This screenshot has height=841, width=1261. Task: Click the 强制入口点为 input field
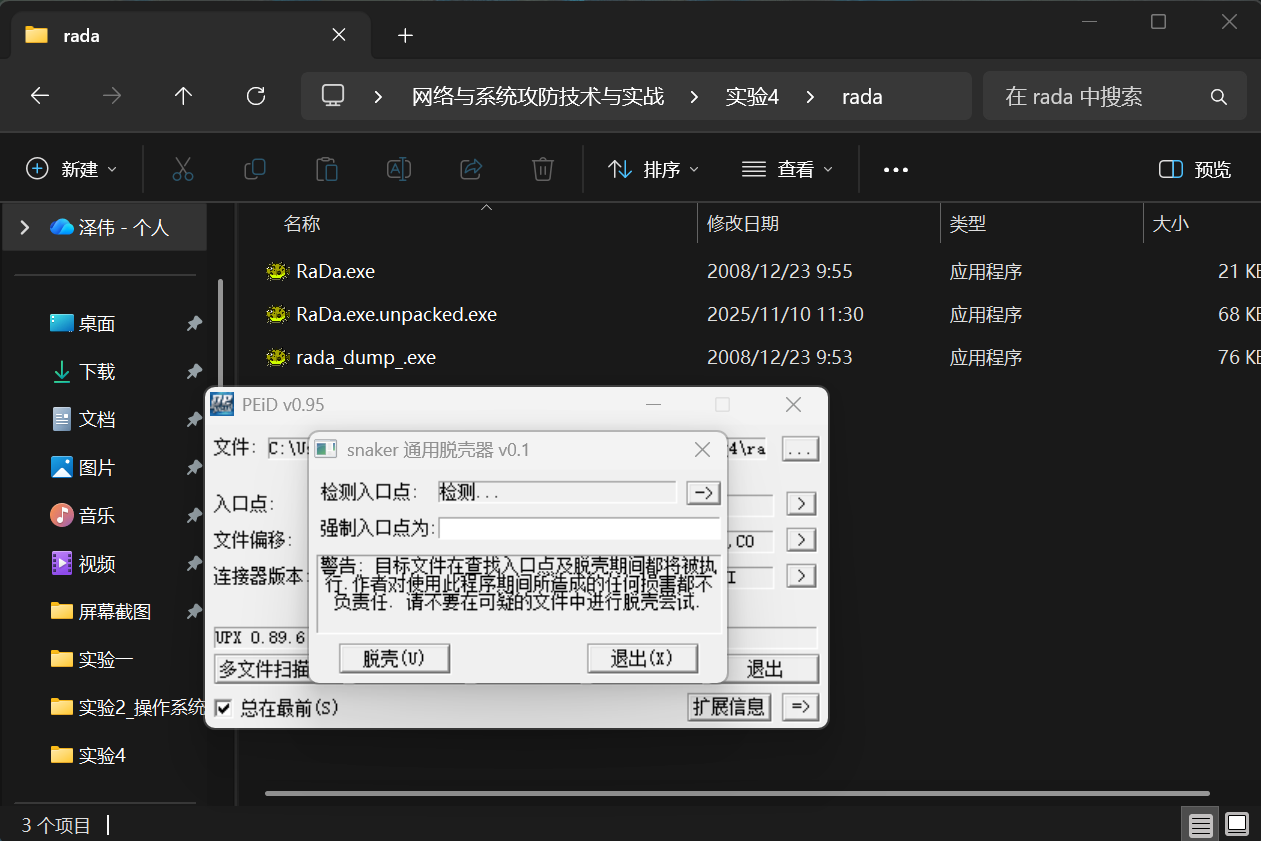coord(578,527)
